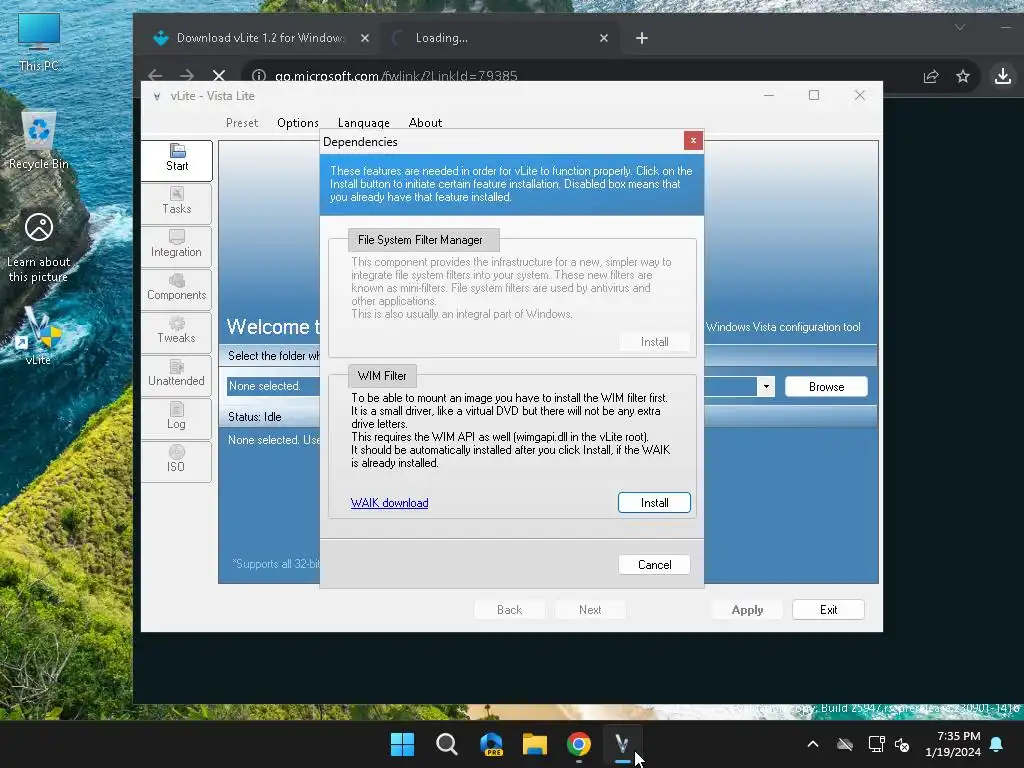Install the WIM Filter
Image resolution: width=1024 pixels, height=768 pixels.
(654, 503)
